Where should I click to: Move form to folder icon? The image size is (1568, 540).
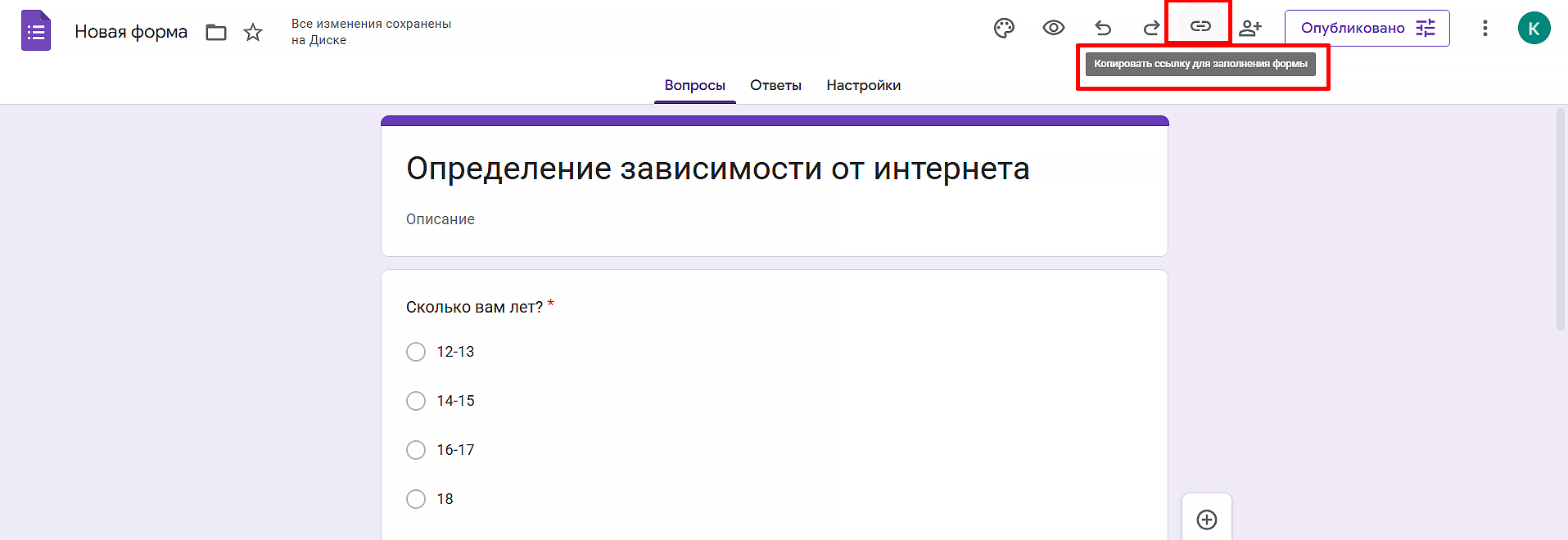tap(216, 32)
